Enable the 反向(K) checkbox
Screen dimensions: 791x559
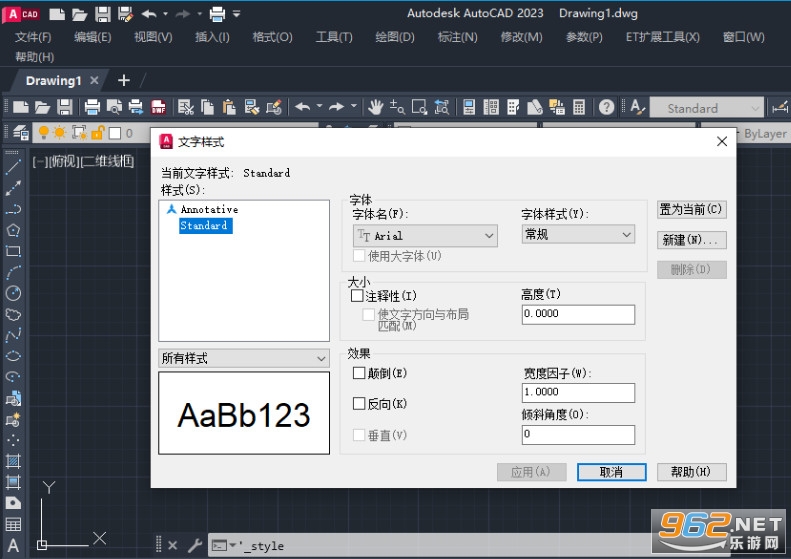pos(359,404)
